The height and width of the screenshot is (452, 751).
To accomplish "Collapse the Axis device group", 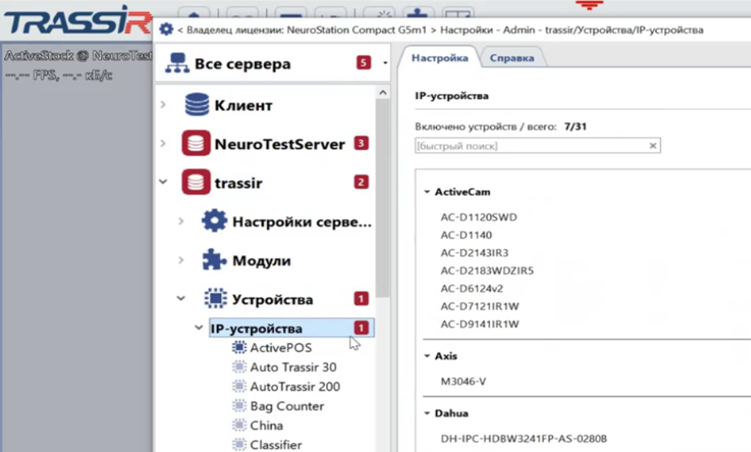I will point(427,356).
